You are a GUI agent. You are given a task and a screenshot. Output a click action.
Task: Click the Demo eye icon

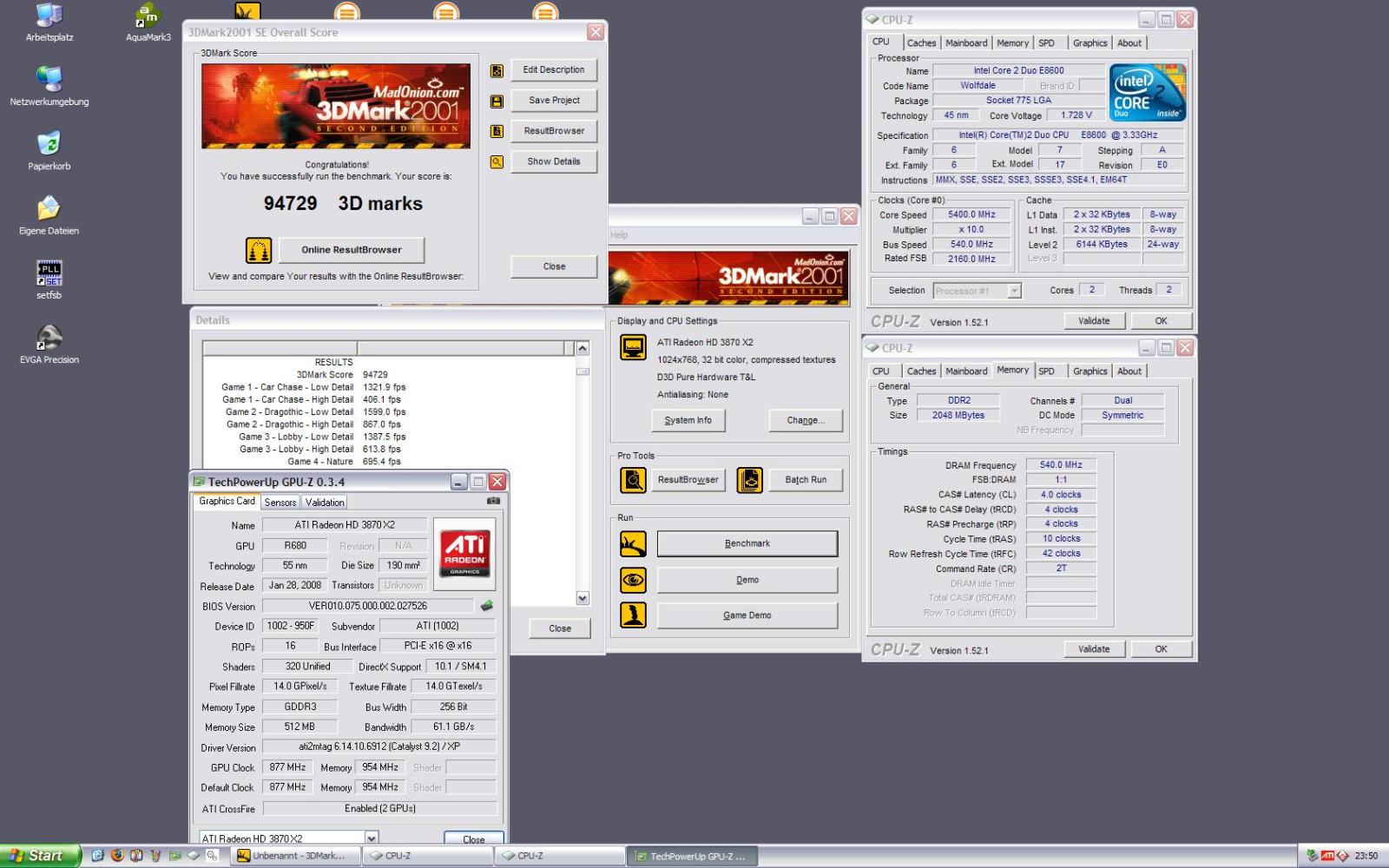[x=633, y=579]
